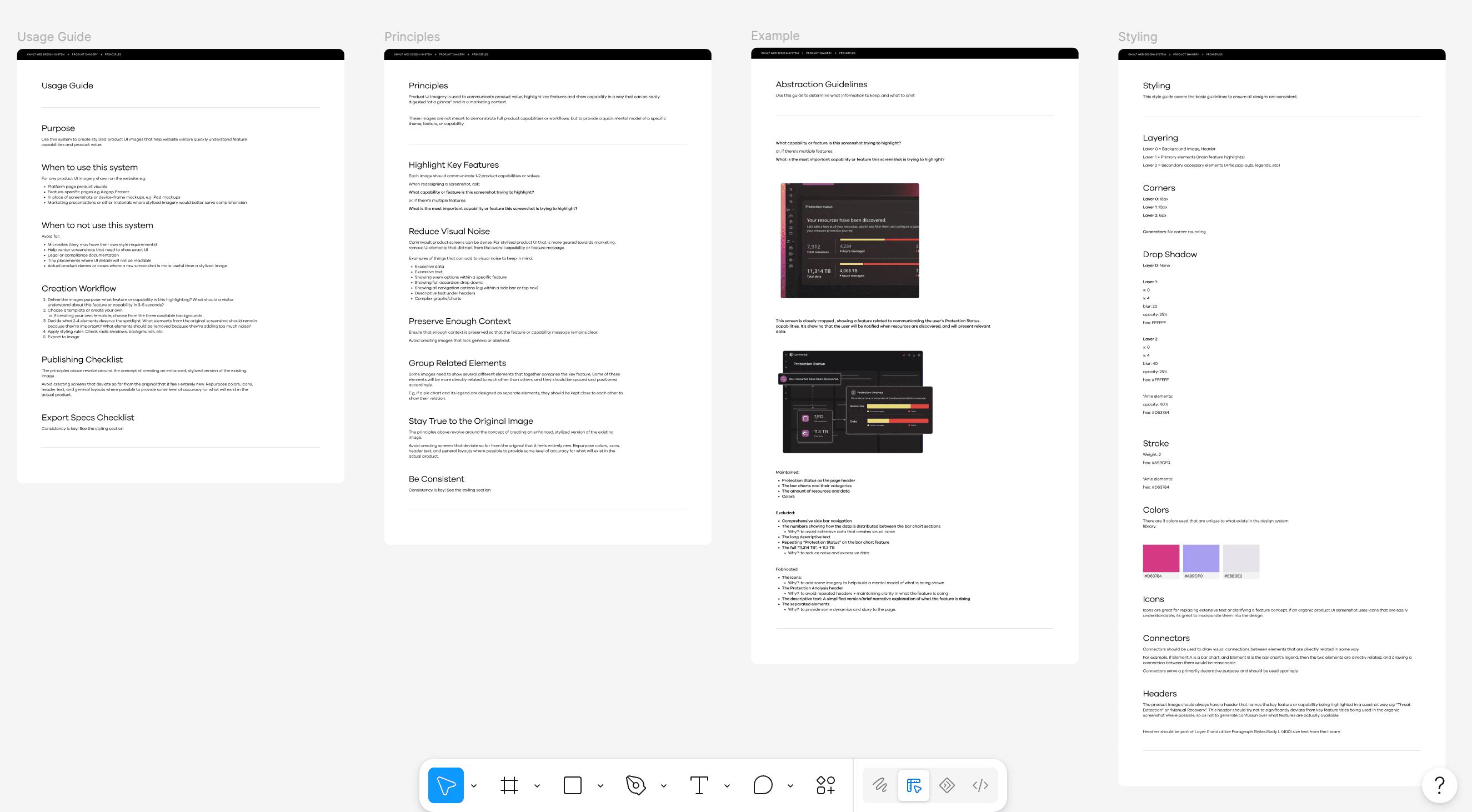Image resolution: width=1472 pixels, height=812 pixels.
Task: Expand the Pen tool options chevron
Action: (x=663, y=786)
